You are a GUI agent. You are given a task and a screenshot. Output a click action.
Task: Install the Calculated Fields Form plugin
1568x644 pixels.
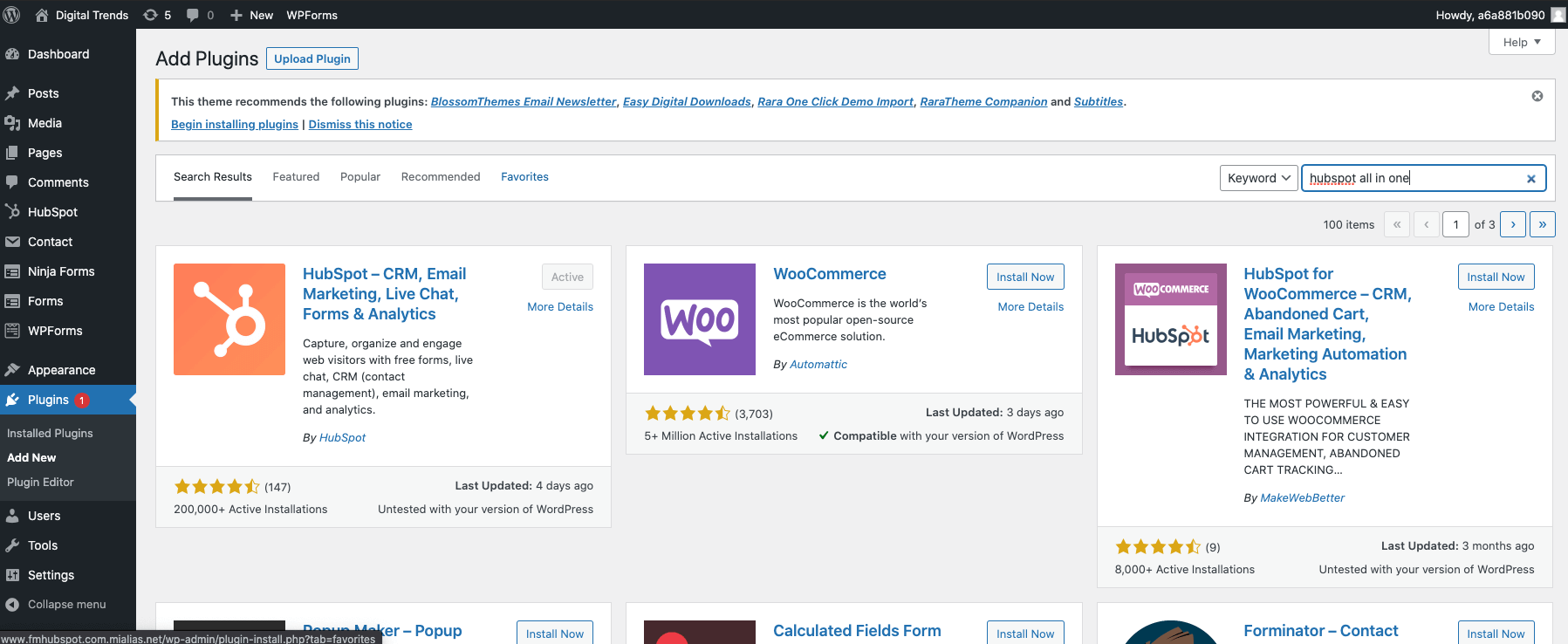[x=1025, y=632]
